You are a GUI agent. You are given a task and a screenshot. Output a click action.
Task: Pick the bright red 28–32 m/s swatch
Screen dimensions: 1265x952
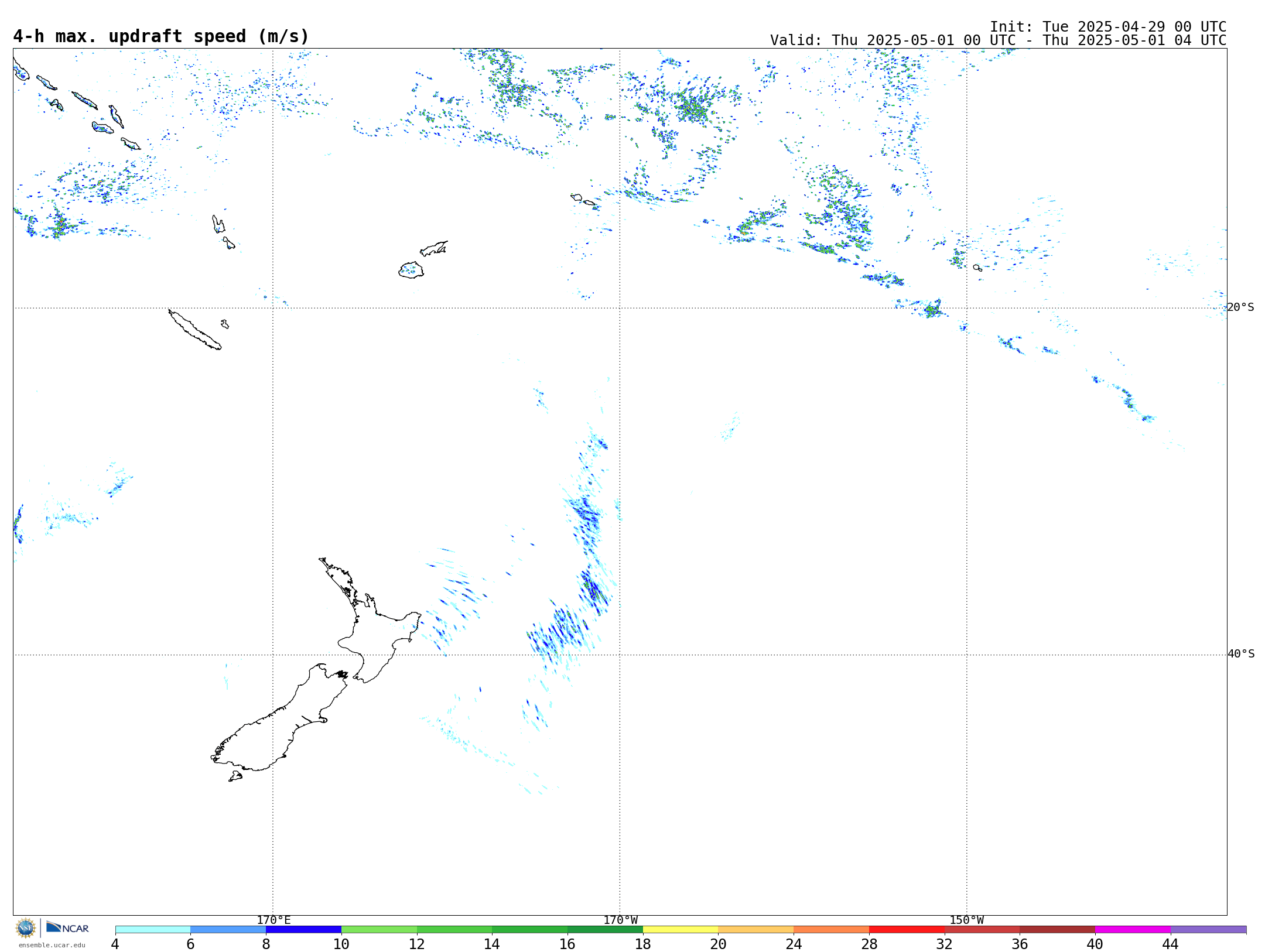907,930
